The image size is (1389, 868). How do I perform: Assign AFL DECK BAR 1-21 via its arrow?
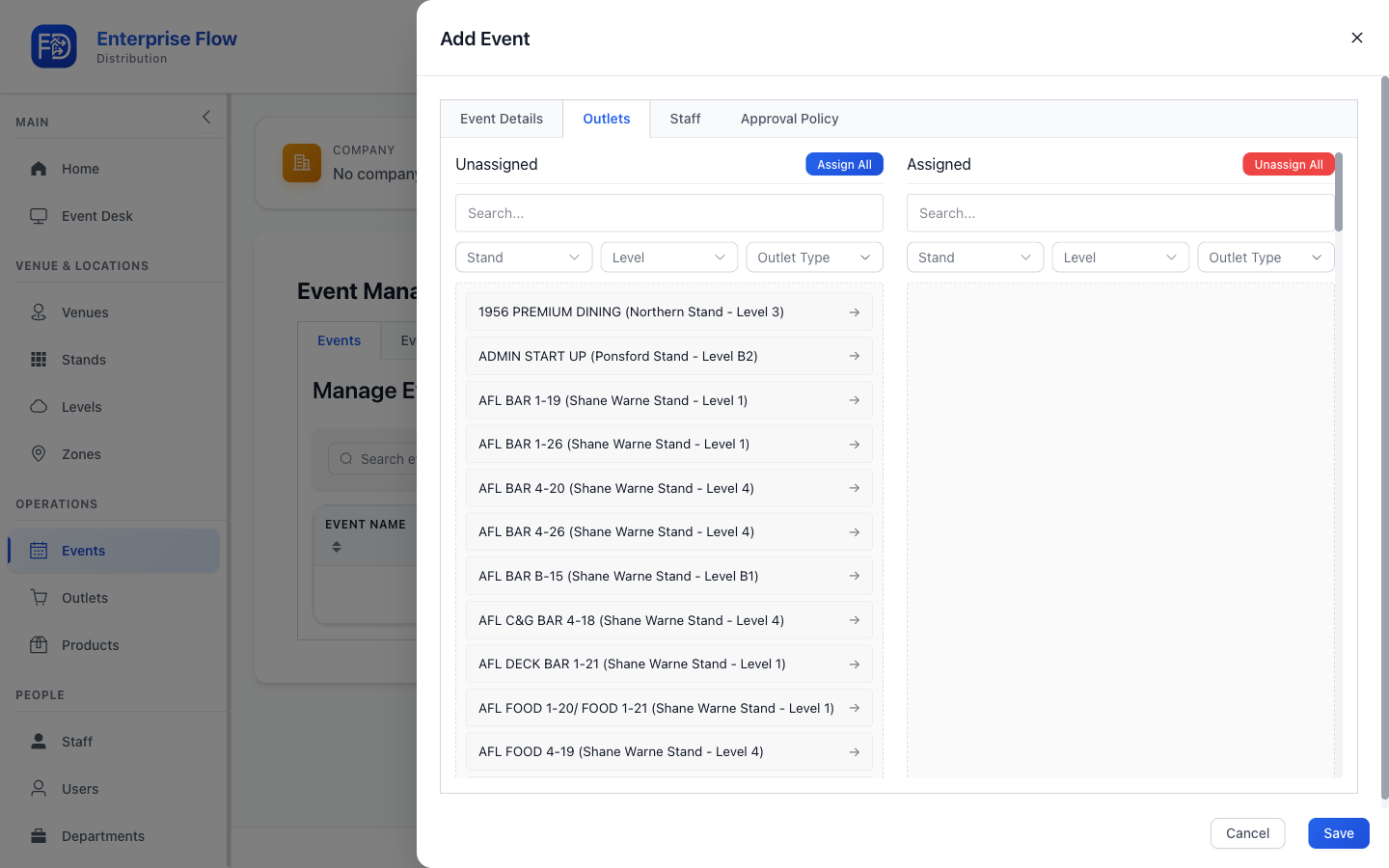click(855, 665)
